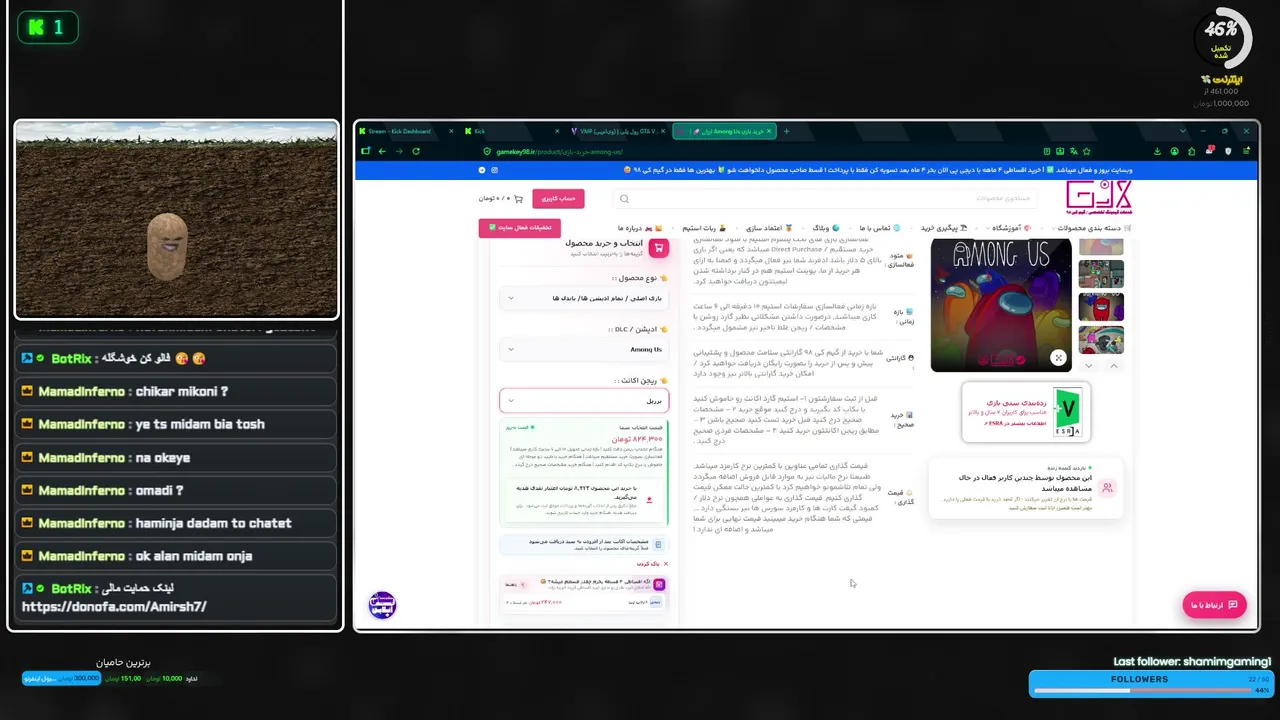This screenshot has width=1280, height=720.
Task: Click the clear selection link with X
Action: point(653,564)
